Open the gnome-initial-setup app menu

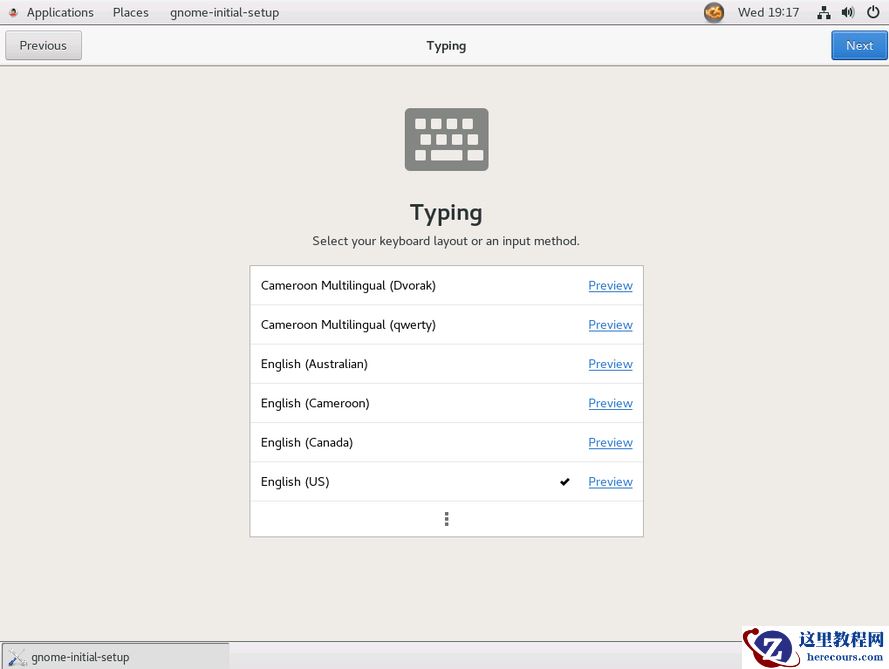225,12
